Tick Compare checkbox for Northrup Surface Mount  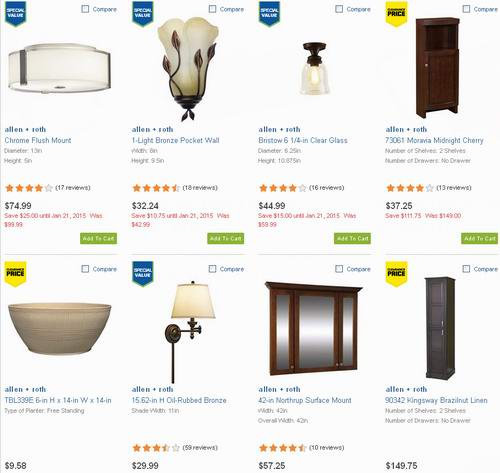pos(339,269)
